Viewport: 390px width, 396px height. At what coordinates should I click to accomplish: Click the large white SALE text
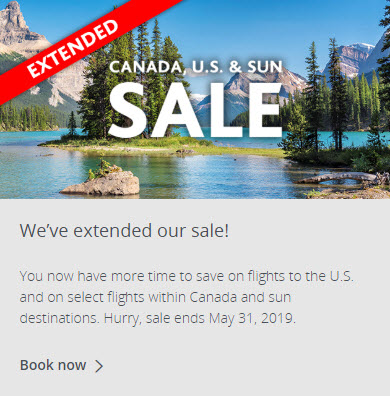pyautogui.click(x=196, y=110)
